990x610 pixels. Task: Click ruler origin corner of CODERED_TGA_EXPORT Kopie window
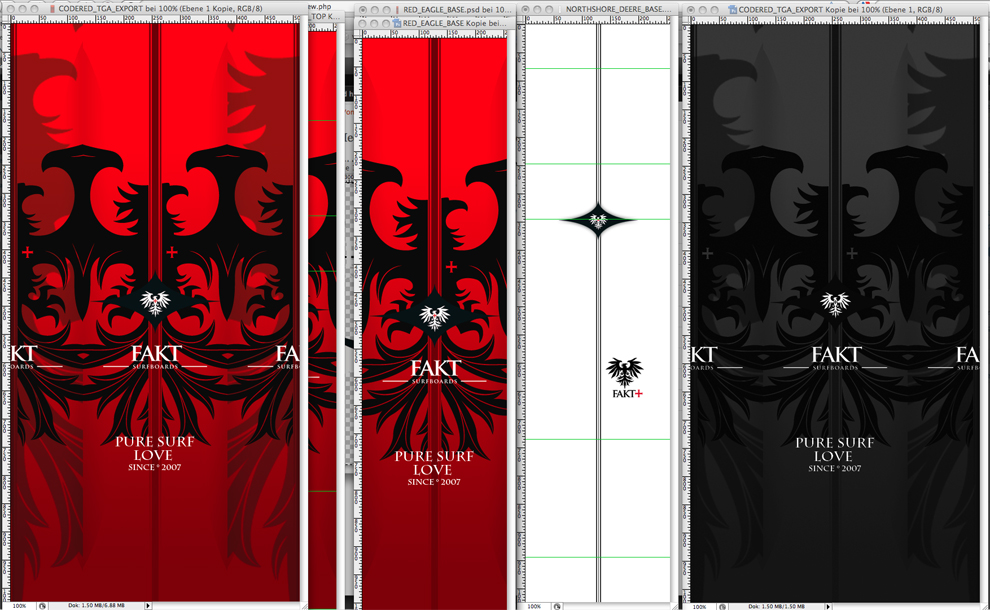pos(686,20)
